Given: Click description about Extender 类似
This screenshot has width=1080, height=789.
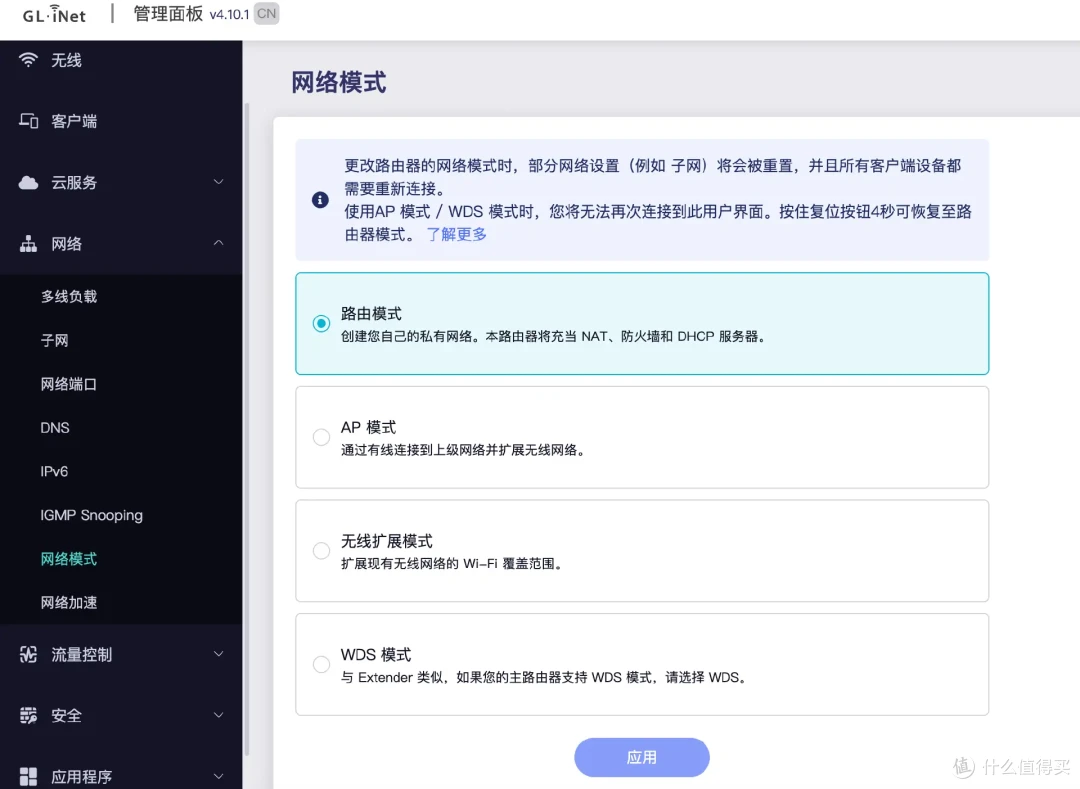Looking at the screenshot, I should [x=544, y=677].
